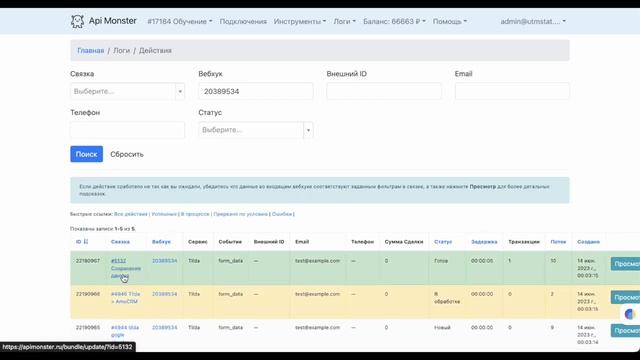
Task: Click the blue Поиск button
Action: [x=87, y=154]
